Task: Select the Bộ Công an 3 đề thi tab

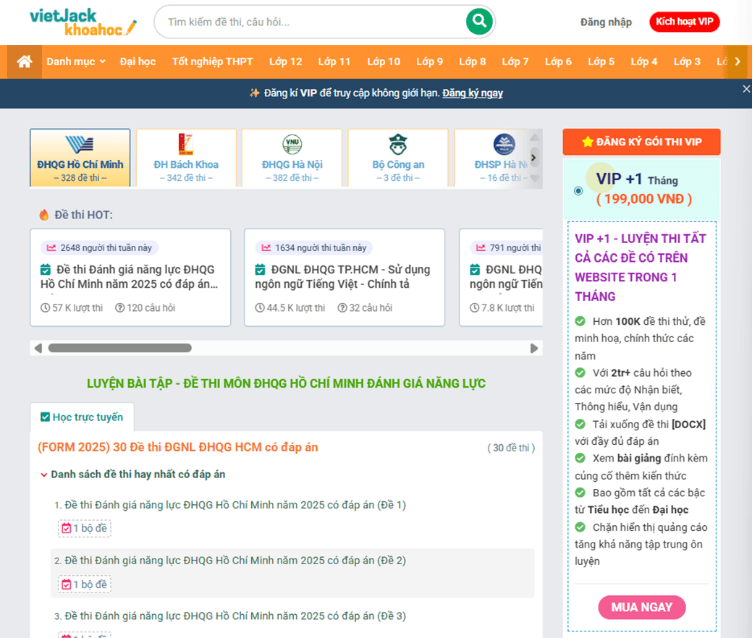Action: (398, 157)
